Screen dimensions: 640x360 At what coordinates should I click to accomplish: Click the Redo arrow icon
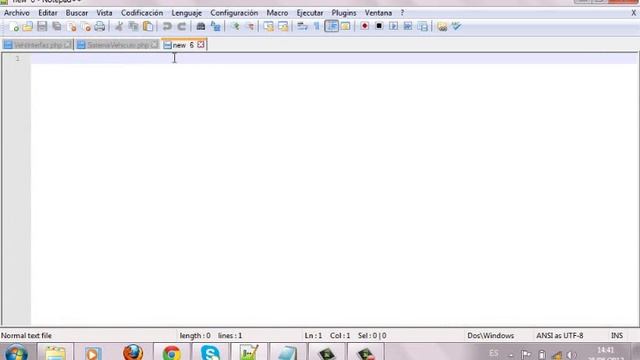point(182,27)
